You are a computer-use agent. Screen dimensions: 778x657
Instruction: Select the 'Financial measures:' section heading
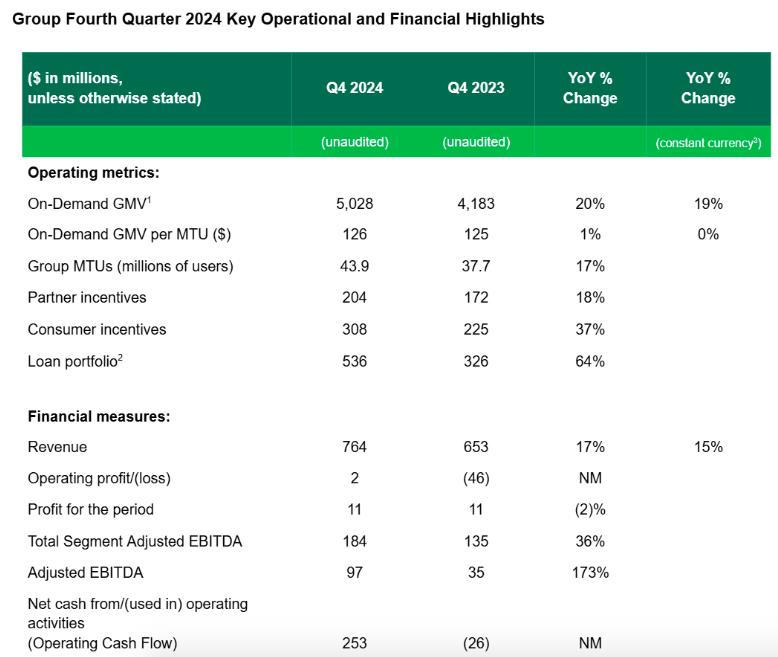(x=98, y=417)
